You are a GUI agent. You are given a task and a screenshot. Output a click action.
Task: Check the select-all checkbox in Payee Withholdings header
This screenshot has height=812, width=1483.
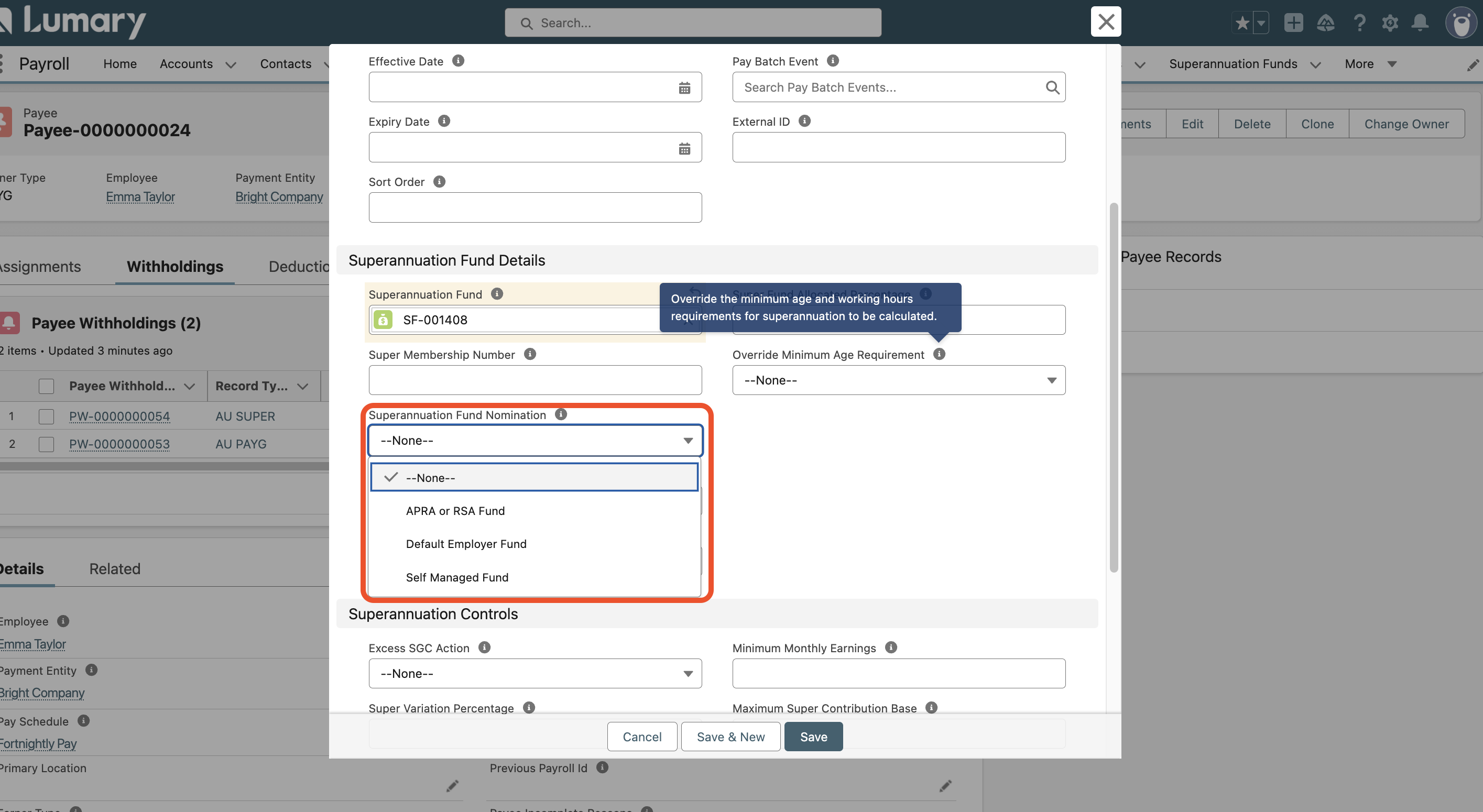[x=46, y=386]
